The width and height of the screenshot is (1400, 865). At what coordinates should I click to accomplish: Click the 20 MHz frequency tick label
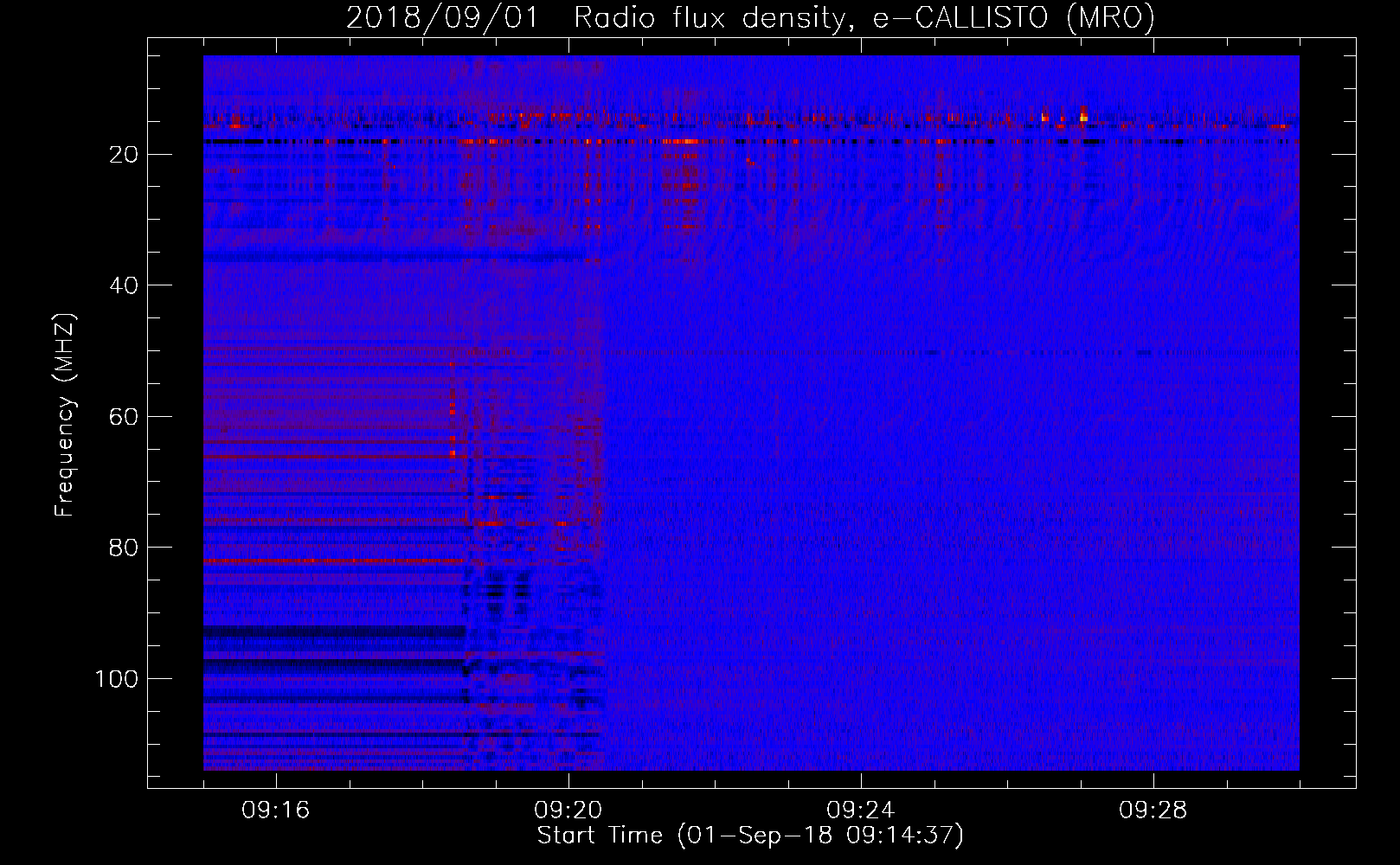click(124, 155)
